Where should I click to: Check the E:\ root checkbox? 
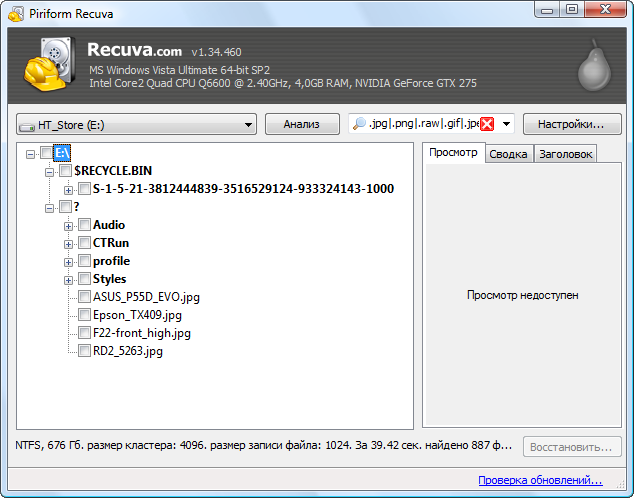tap(46, 153)
